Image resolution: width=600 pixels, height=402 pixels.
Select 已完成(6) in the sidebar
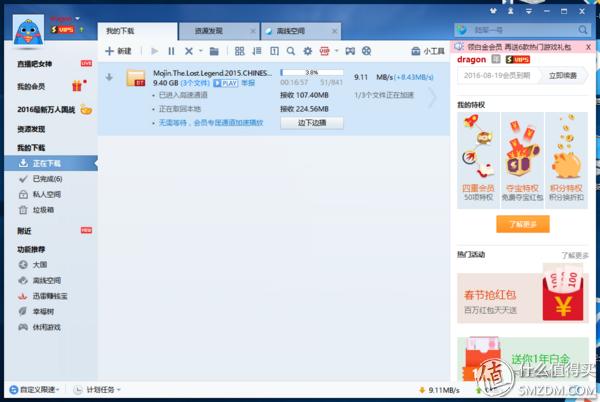(x=48, y=178)
